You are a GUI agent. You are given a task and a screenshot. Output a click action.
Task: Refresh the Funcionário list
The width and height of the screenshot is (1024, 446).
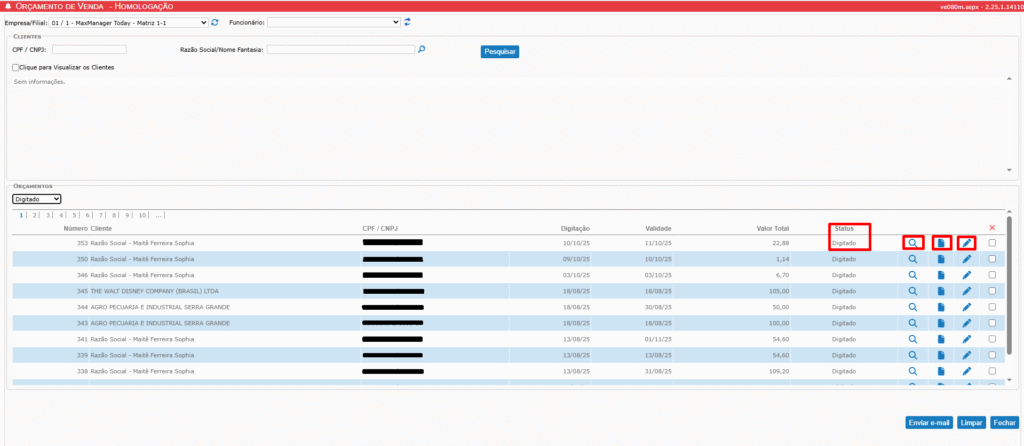[407, 21]
